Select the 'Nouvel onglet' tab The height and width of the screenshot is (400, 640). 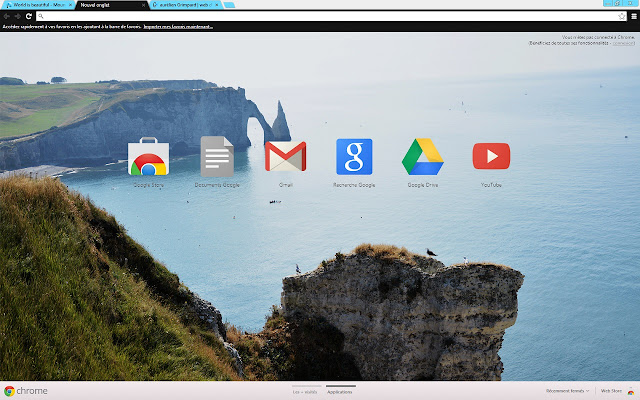tap(111, 5)
